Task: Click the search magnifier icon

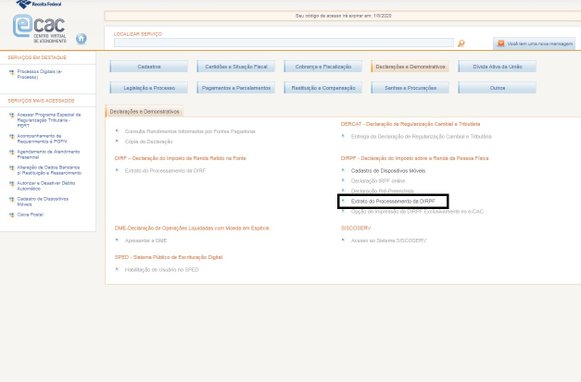Action: point(461,44)
